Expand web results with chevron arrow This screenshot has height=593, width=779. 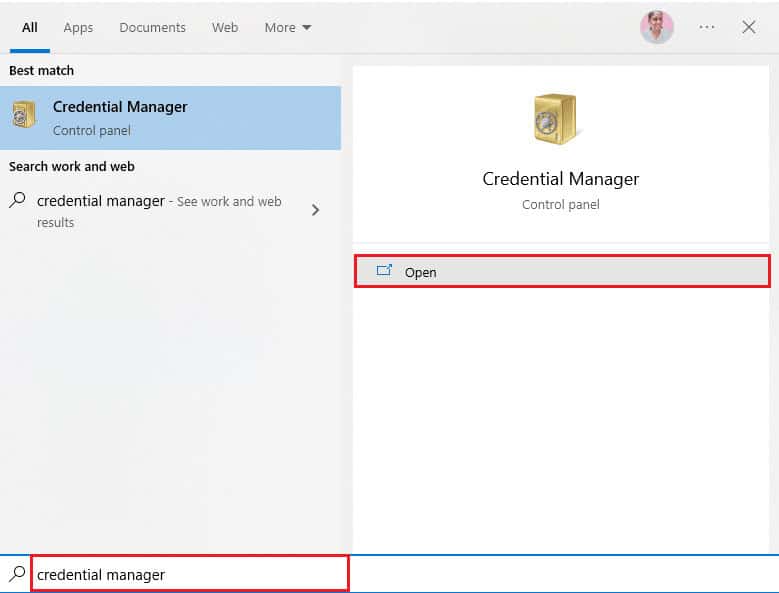click(x=315, y=210)
